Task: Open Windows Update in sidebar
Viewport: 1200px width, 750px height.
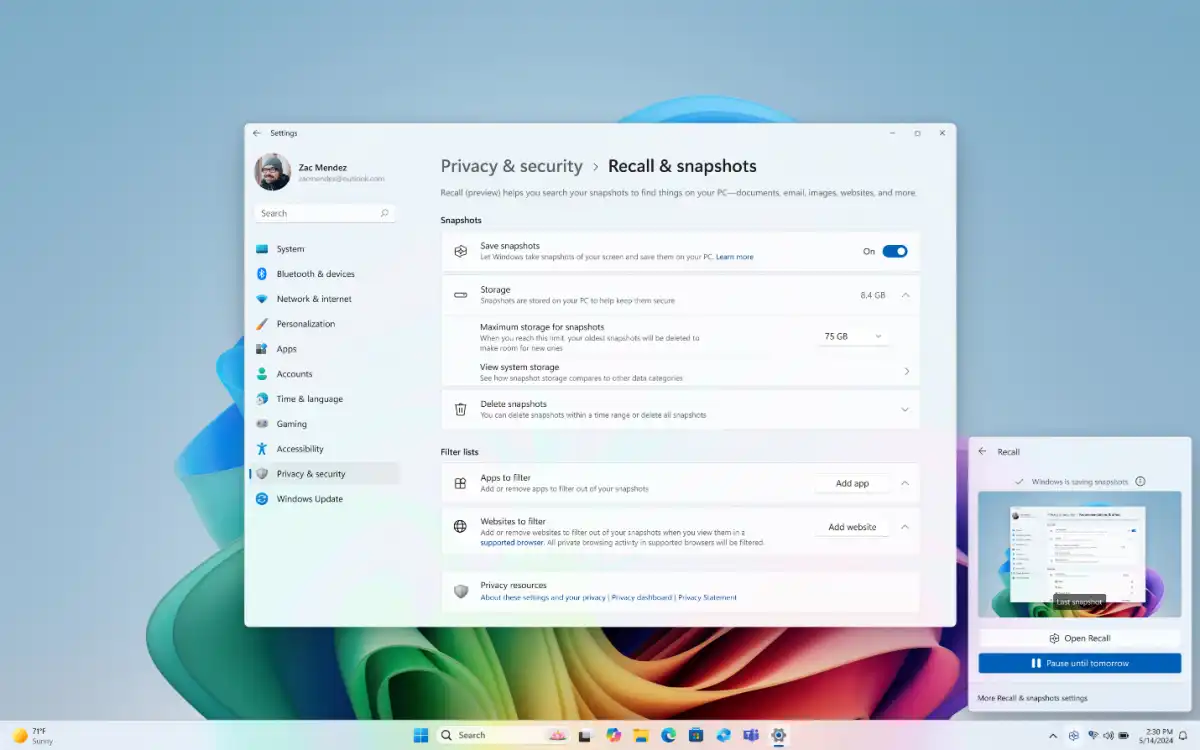Action: point(324,499)
